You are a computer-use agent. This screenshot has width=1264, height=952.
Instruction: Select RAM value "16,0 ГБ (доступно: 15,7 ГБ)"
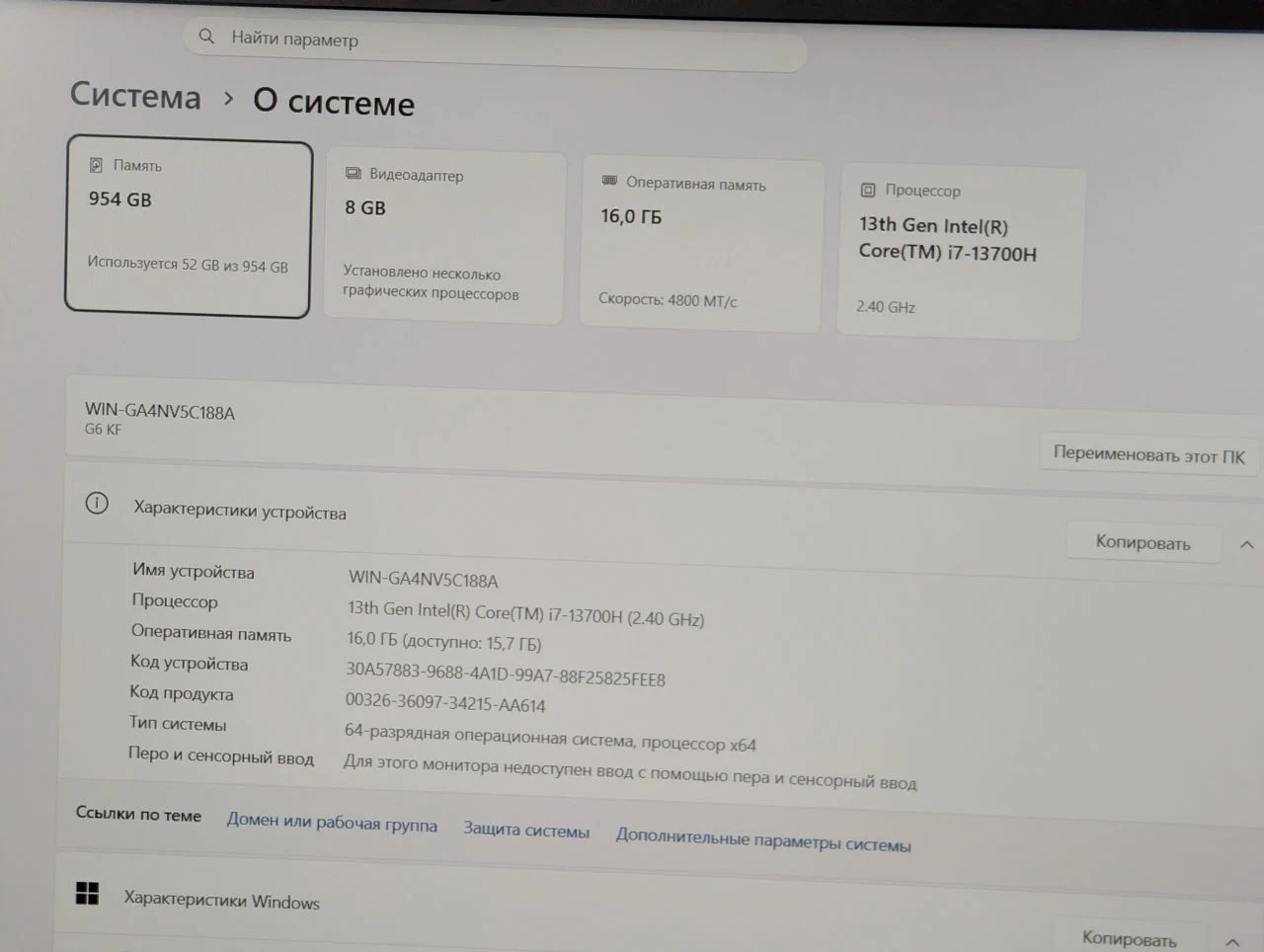tap(443, 641)
